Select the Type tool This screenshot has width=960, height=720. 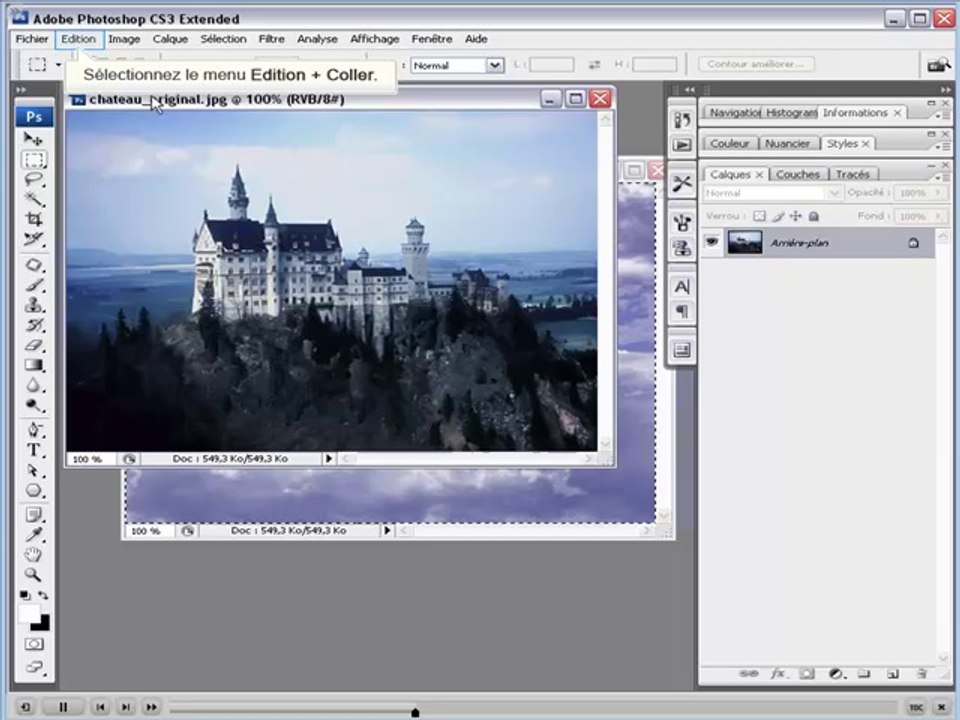(34, 450)
